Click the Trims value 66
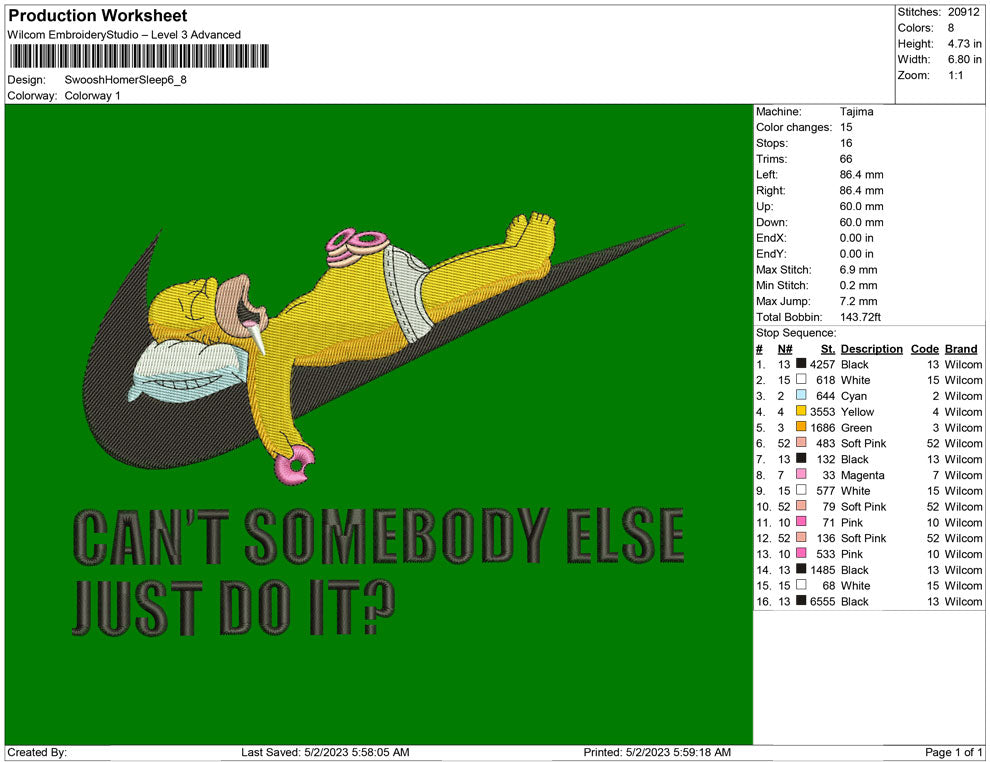This screenshot has height=762, width=990. click(x=846, y=159)
